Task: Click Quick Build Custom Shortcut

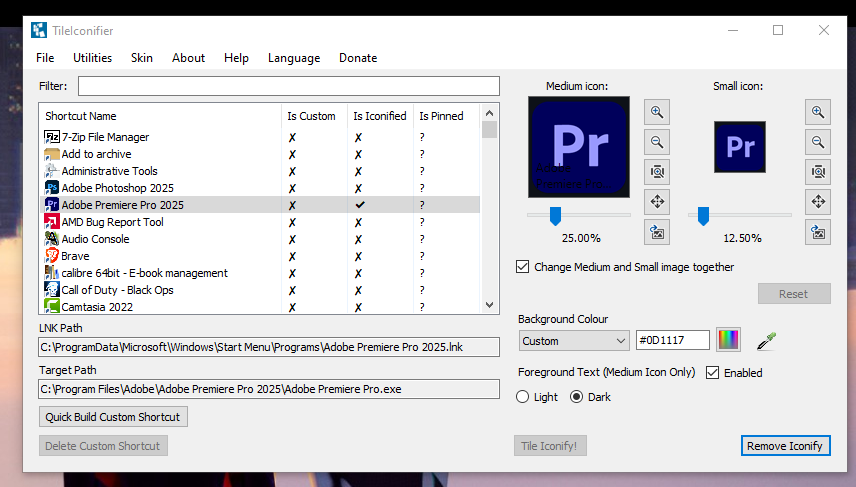Action: (113, 417)
